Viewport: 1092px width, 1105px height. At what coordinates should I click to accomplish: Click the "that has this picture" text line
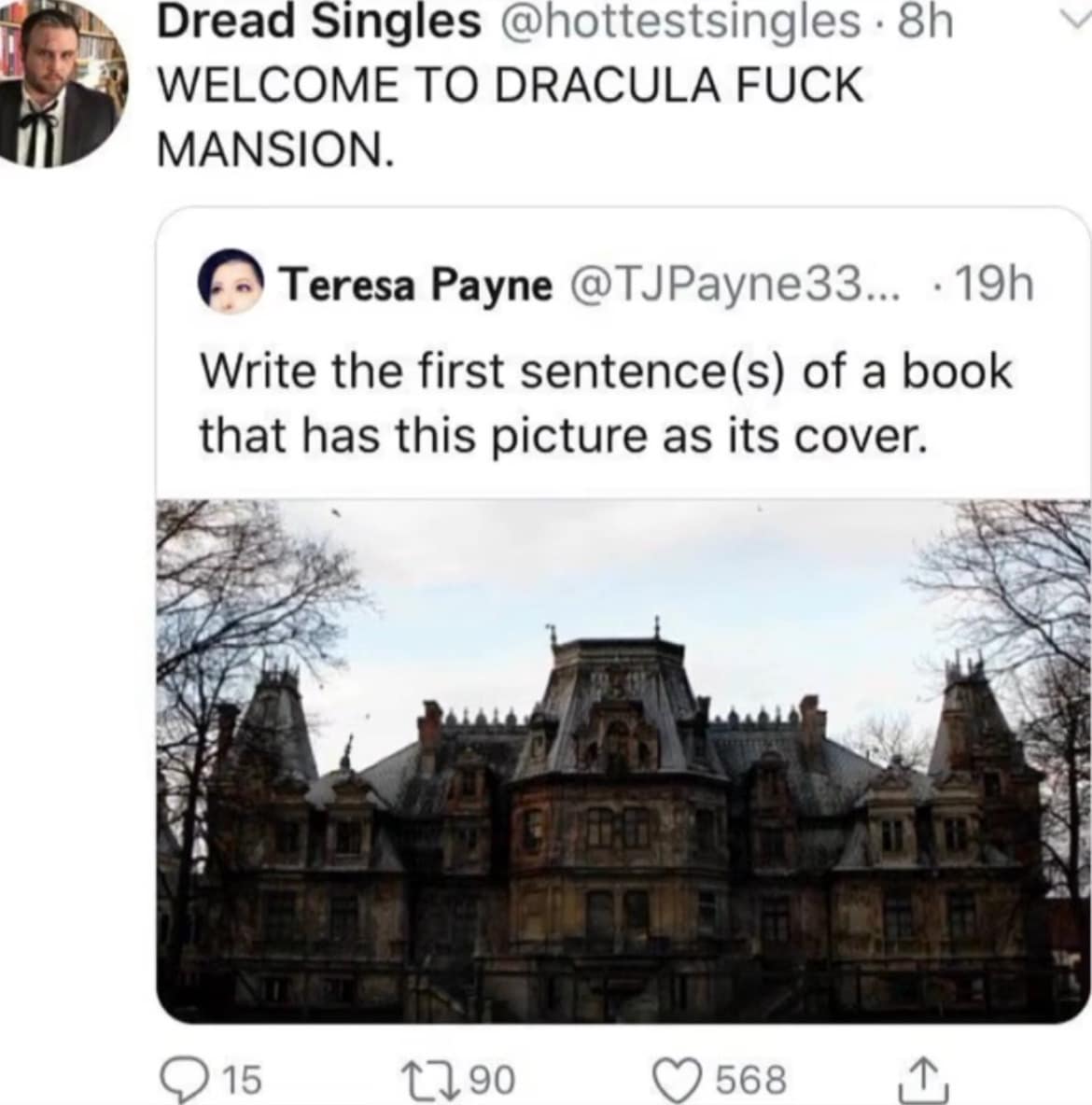pos(564,435)
